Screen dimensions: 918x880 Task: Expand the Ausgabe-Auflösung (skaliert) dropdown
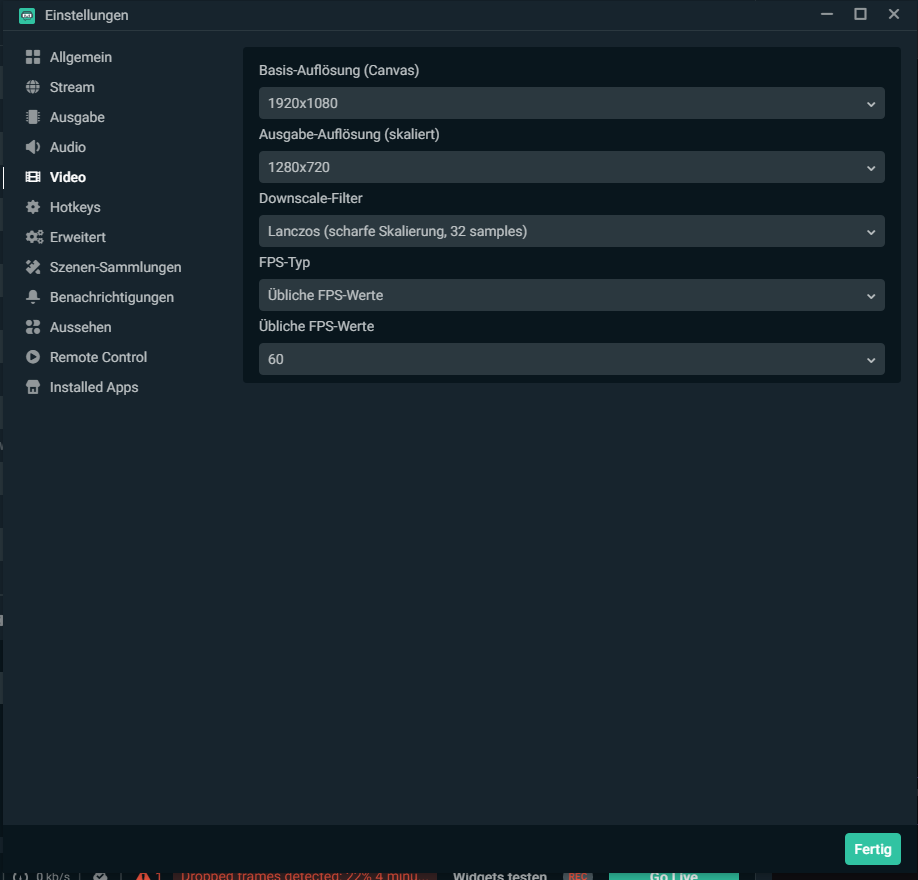pyautogui.click(x=571, y=167)
